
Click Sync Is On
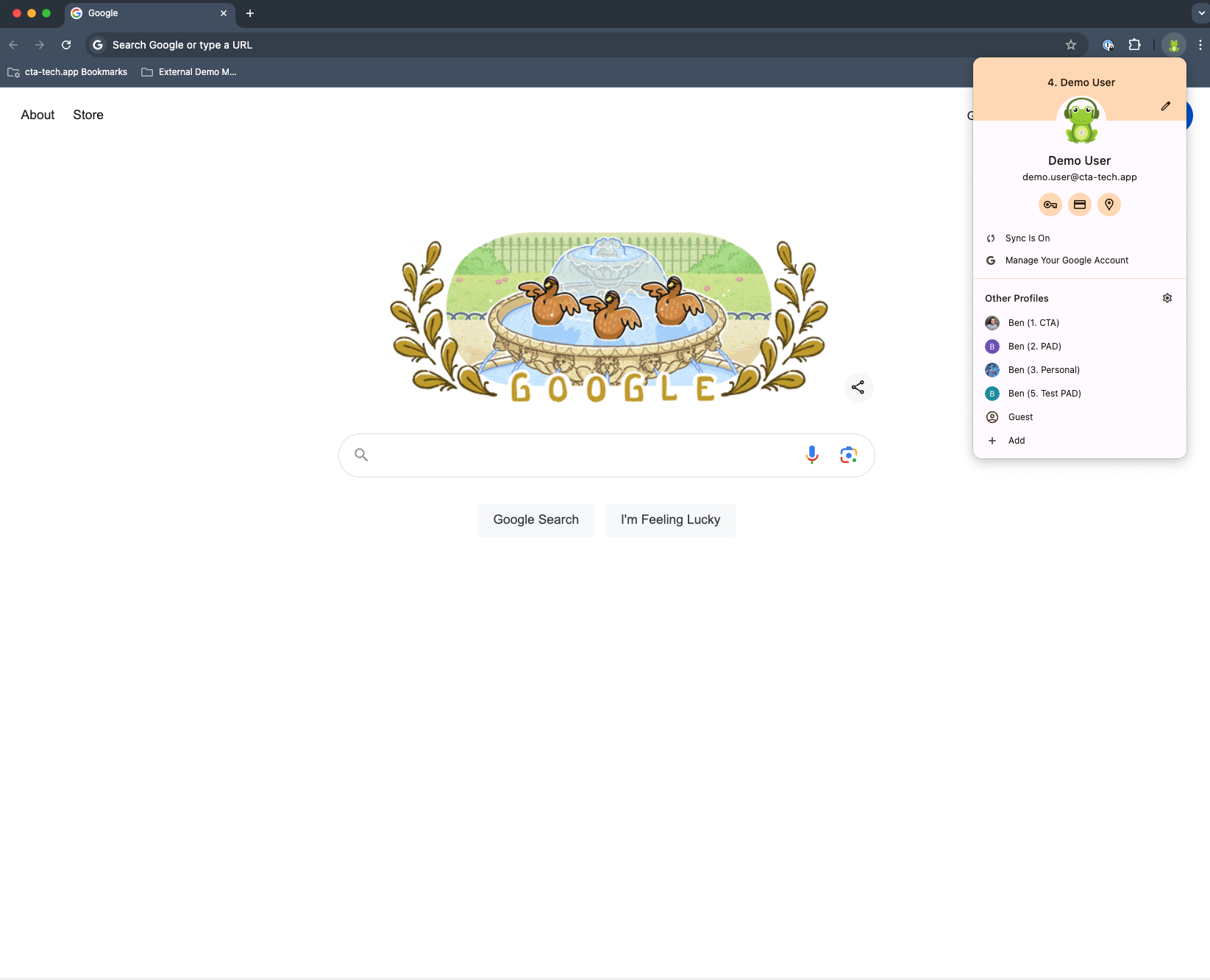click(1080, 238)
